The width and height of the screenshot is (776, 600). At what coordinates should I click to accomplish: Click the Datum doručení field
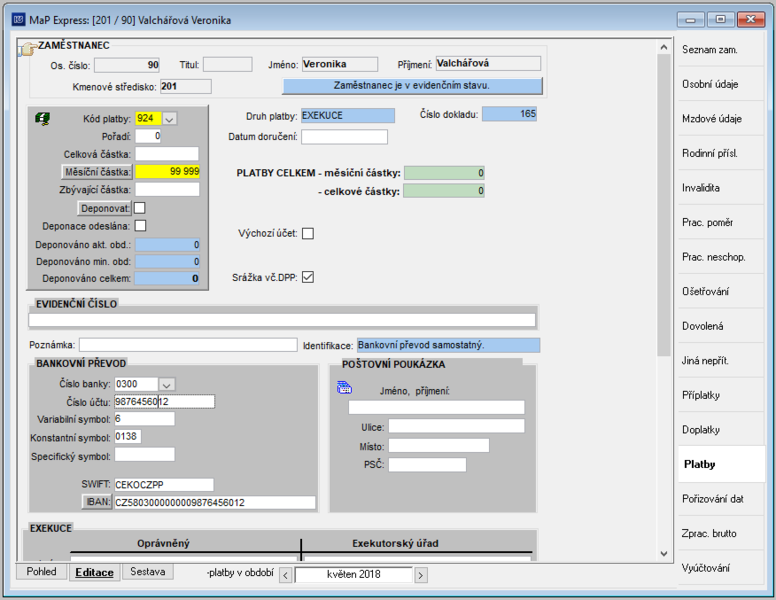point(344,137)
